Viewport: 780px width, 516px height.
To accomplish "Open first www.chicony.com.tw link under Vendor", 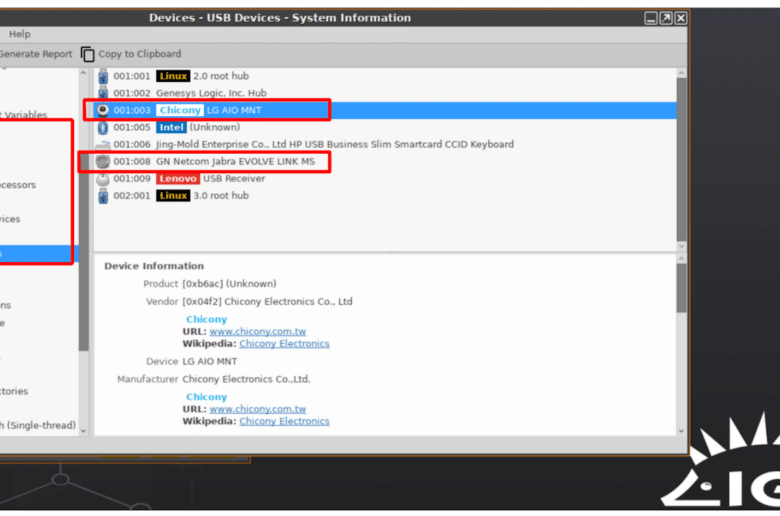I will tap(258, 331).
